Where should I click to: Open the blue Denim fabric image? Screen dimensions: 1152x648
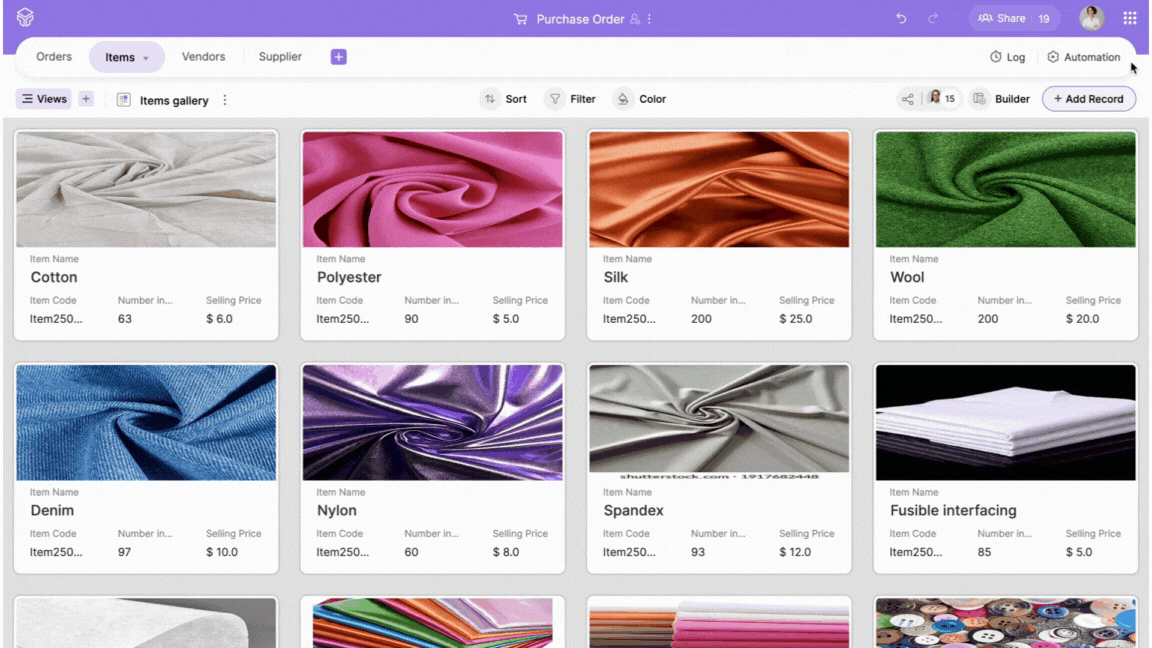146,422
